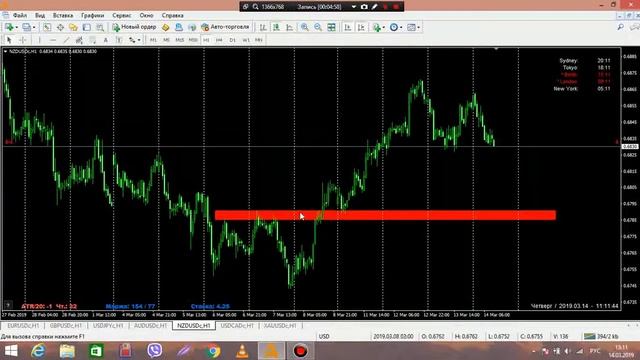Expand the indicators dropdown arrow
Viewport: 640px width, 360px height.
pyautogui.click(x=384, y=27)
